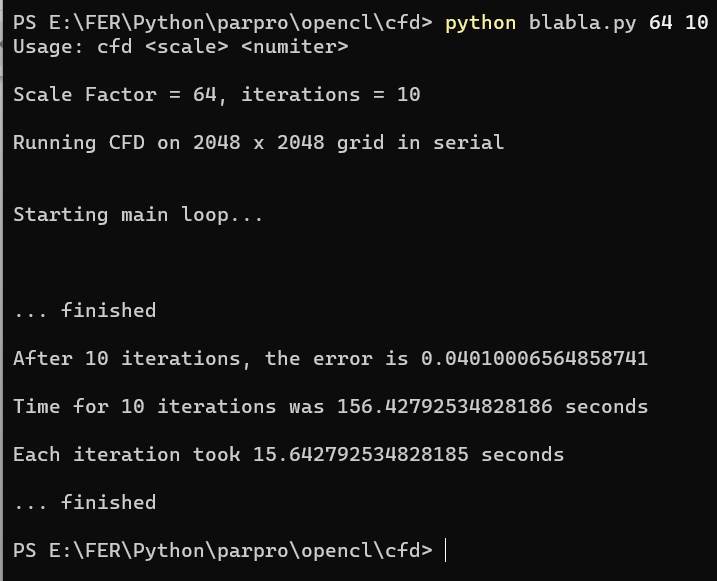Click the error value 0.04010006564858741
The height and width of the screenshot is (581, 717).
click(x=534, y=358)
